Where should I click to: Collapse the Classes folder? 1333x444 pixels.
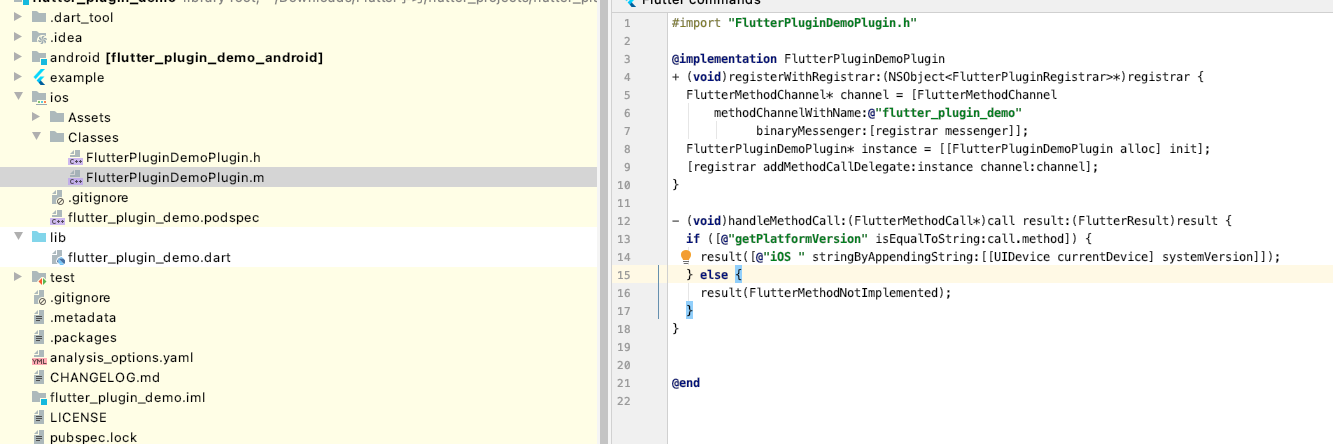point(37,137)
